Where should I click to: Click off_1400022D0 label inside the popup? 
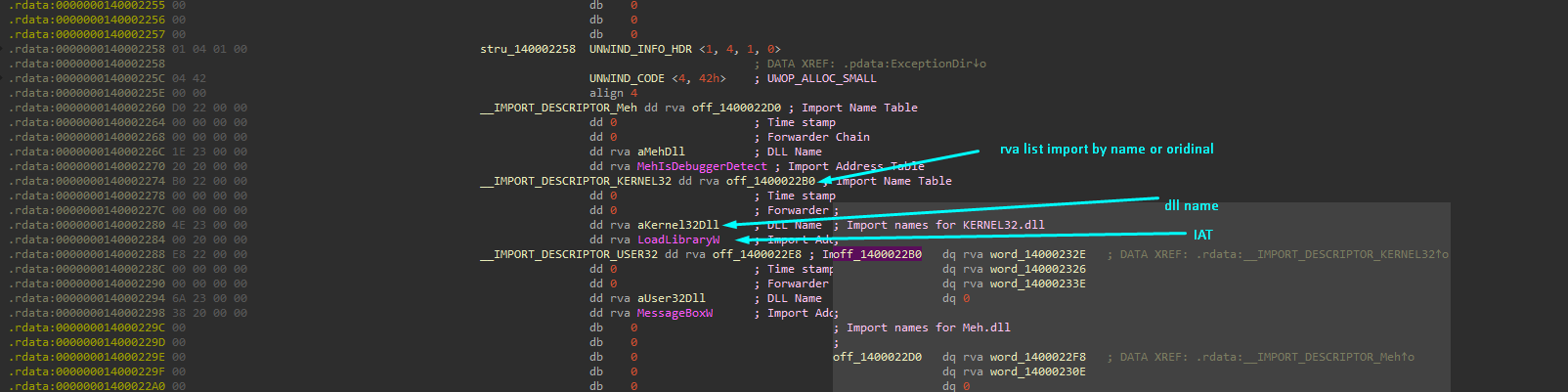877,357
